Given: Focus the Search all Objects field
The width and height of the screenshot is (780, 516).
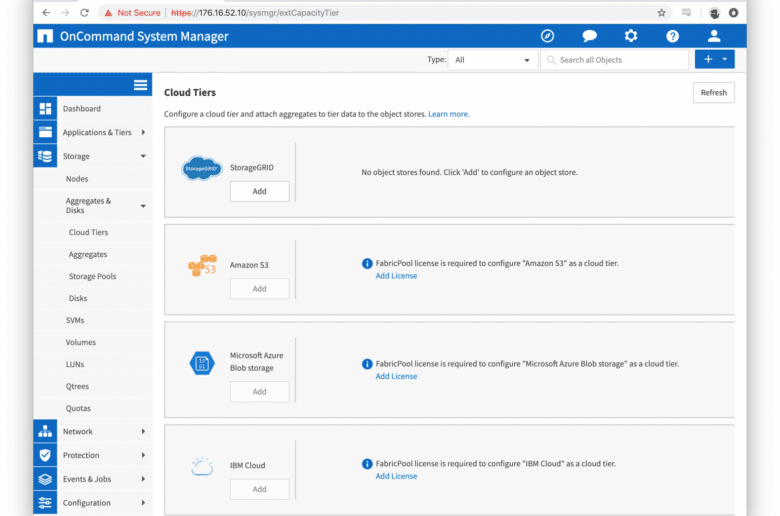Looking at the screenshot, I should pyautogui.click(x=615, y=60).
